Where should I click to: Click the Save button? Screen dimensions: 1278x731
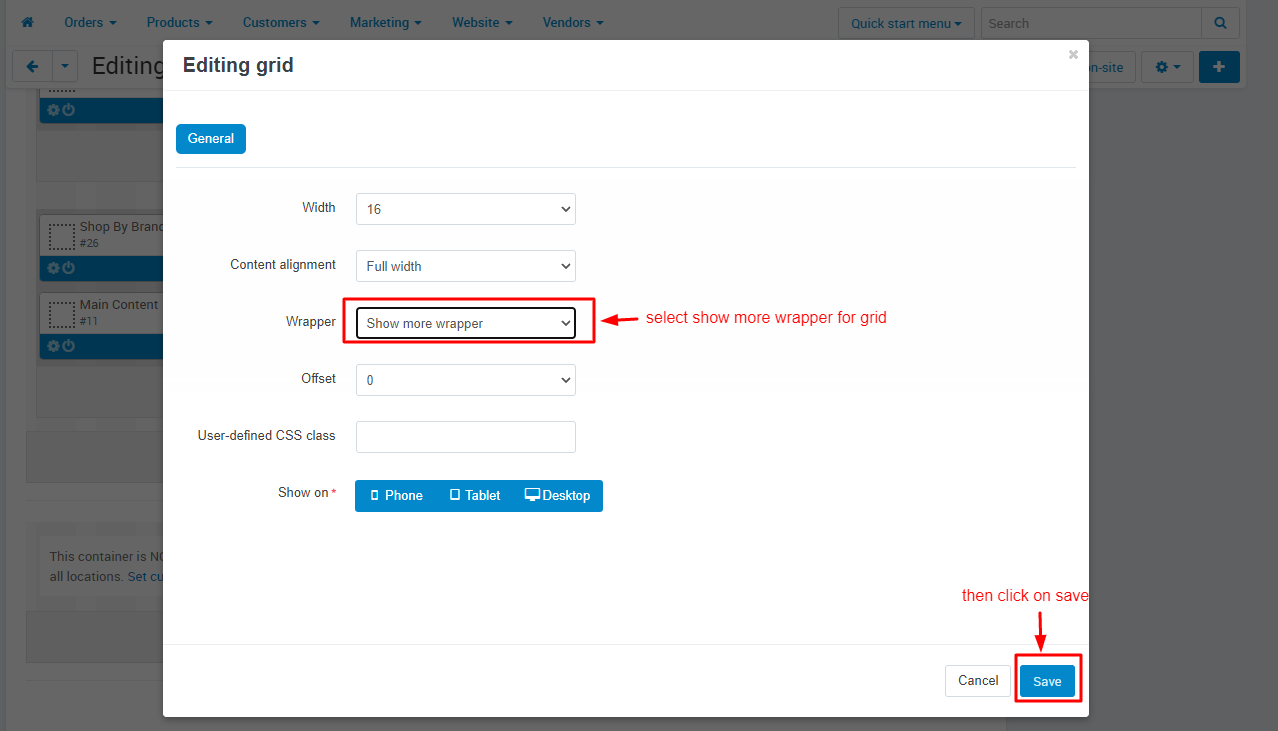[1047, 681]
